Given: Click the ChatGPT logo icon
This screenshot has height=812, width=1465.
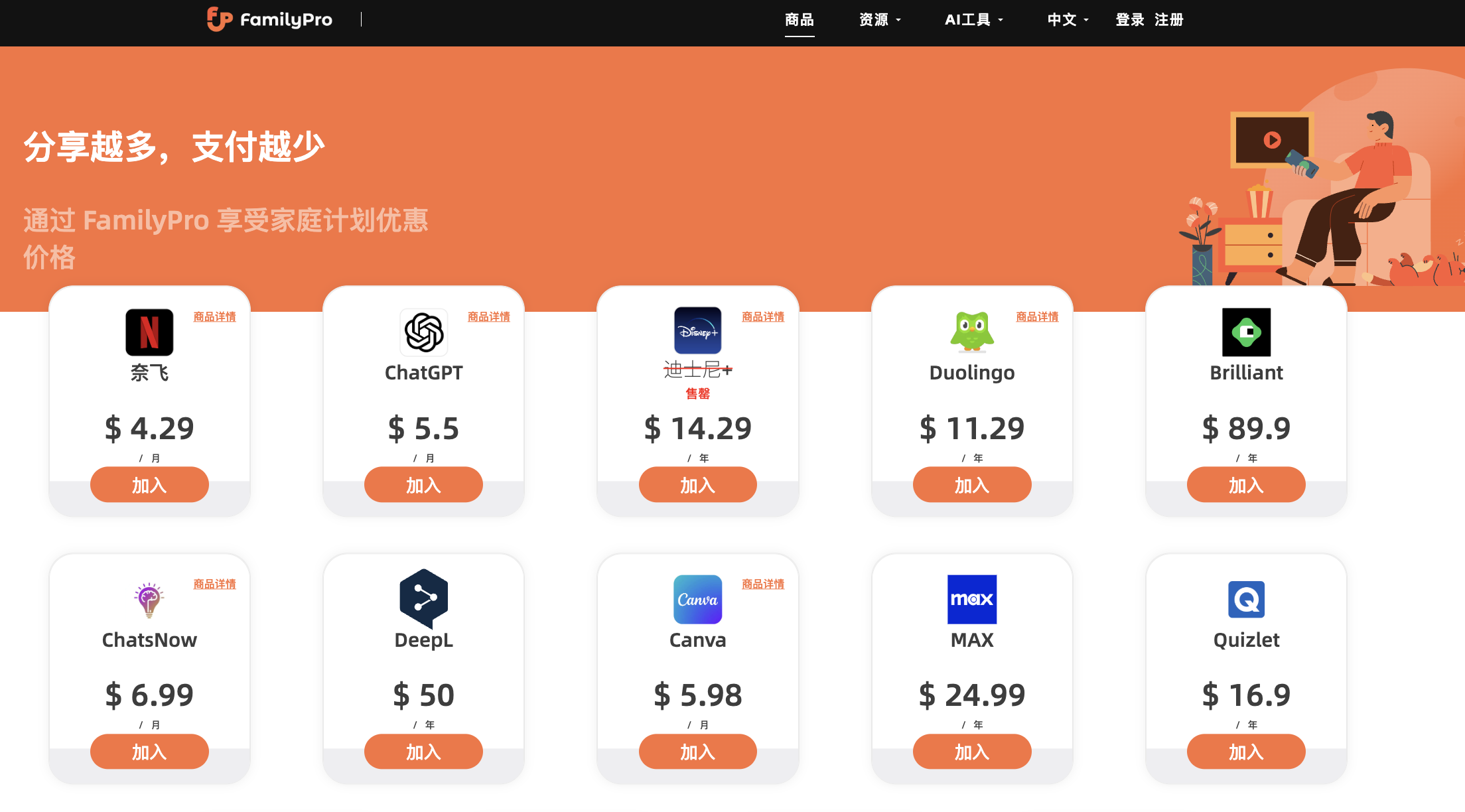Looking at the screenshot, I should (x=423, y=332).
